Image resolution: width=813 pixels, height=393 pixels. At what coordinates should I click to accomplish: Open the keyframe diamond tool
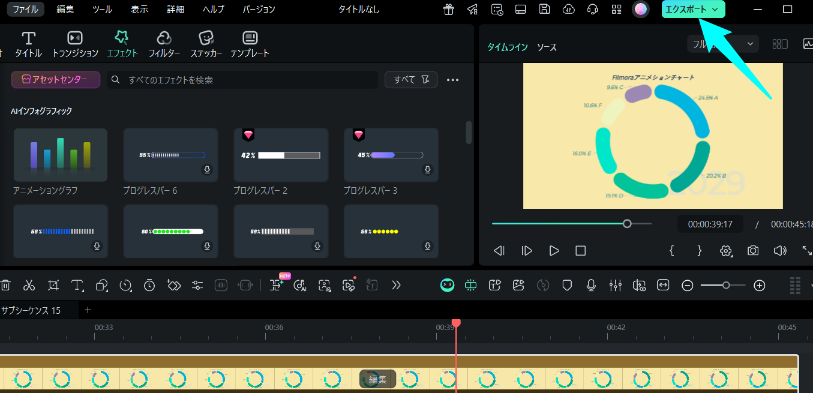coord(174,285)
